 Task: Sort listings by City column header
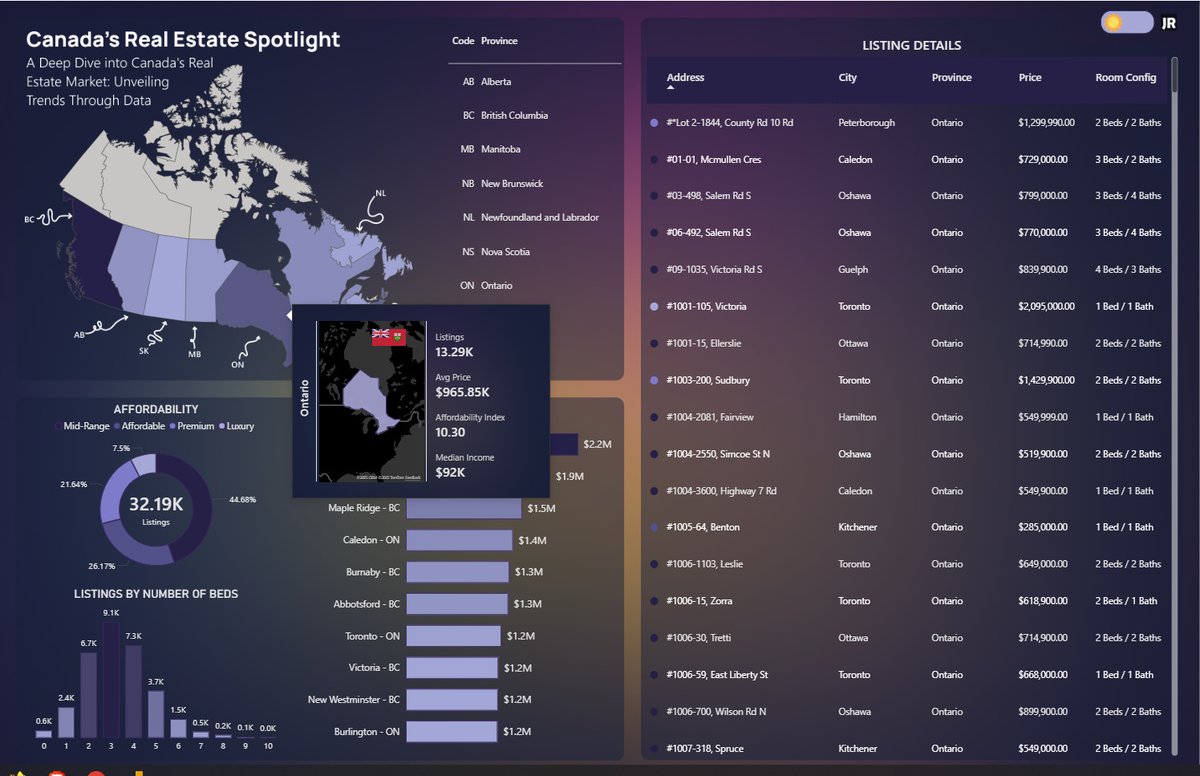pos(847,77)
